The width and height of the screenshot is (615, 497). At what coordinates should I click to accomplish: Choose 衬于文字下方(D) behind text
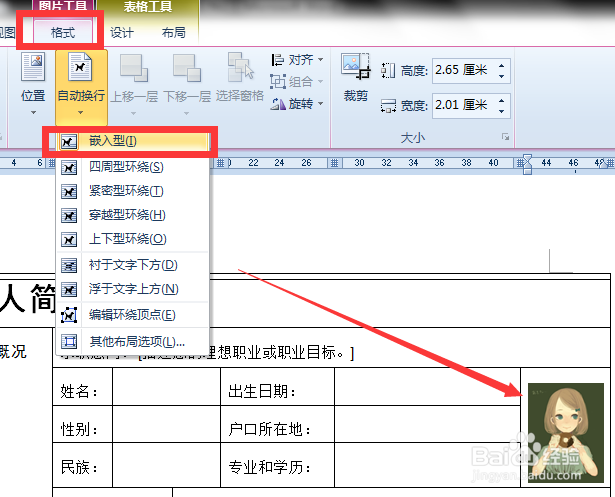[133, 265]
